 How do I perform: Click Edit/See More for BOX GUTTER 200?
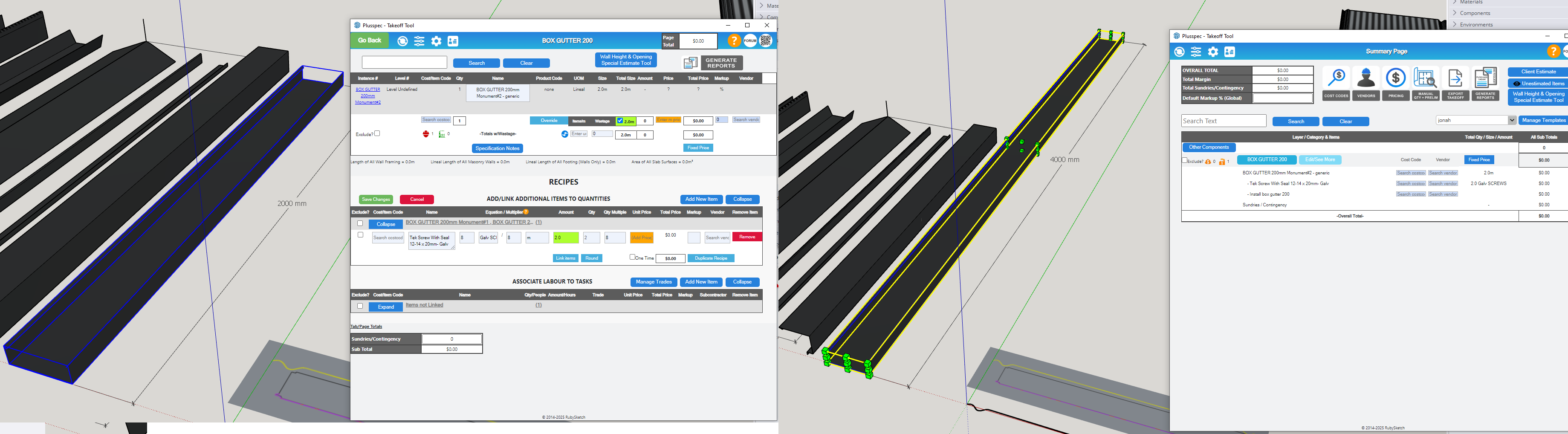(1320, 159)
